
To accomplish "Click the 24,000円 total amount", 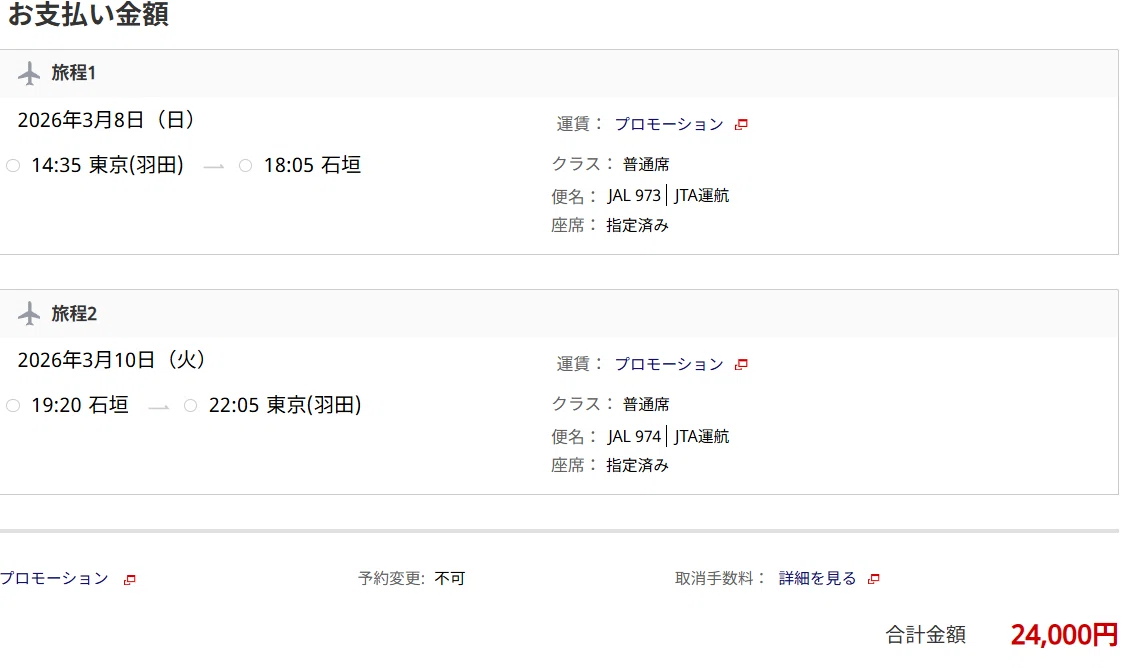I will (x=1064, y=635).
